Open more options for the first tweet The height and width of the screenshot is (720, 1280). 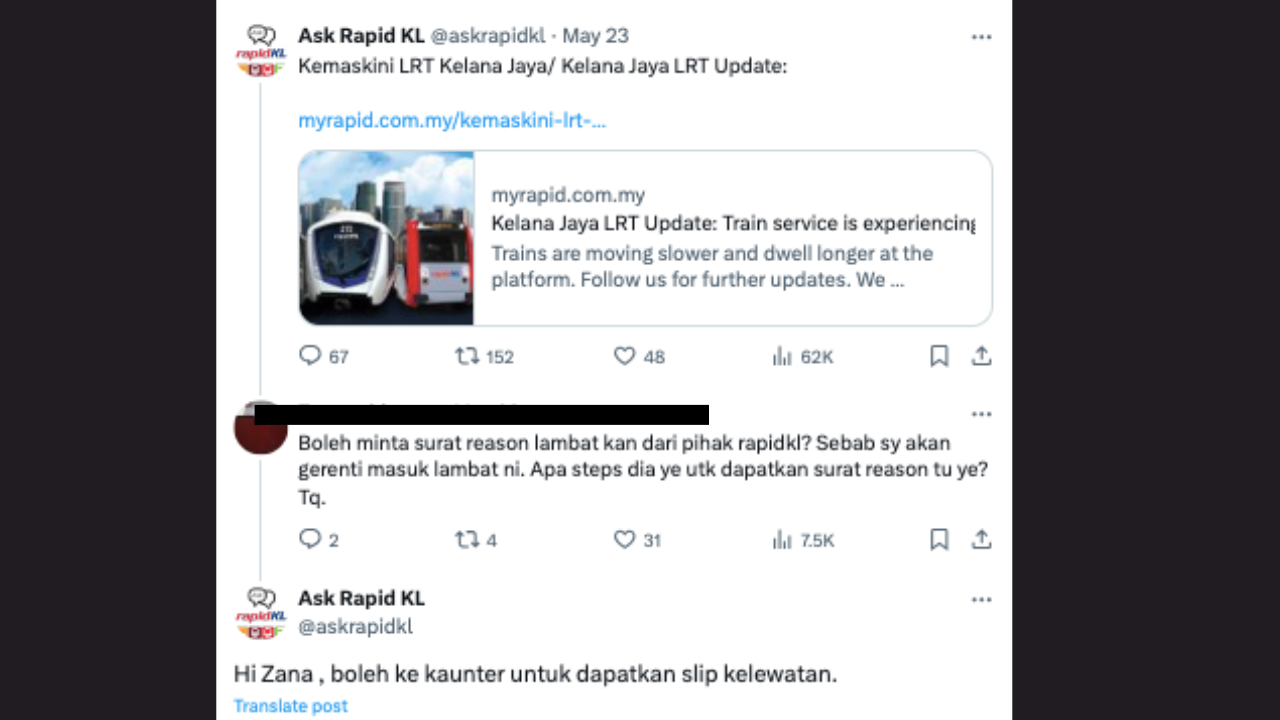[982, 37]
